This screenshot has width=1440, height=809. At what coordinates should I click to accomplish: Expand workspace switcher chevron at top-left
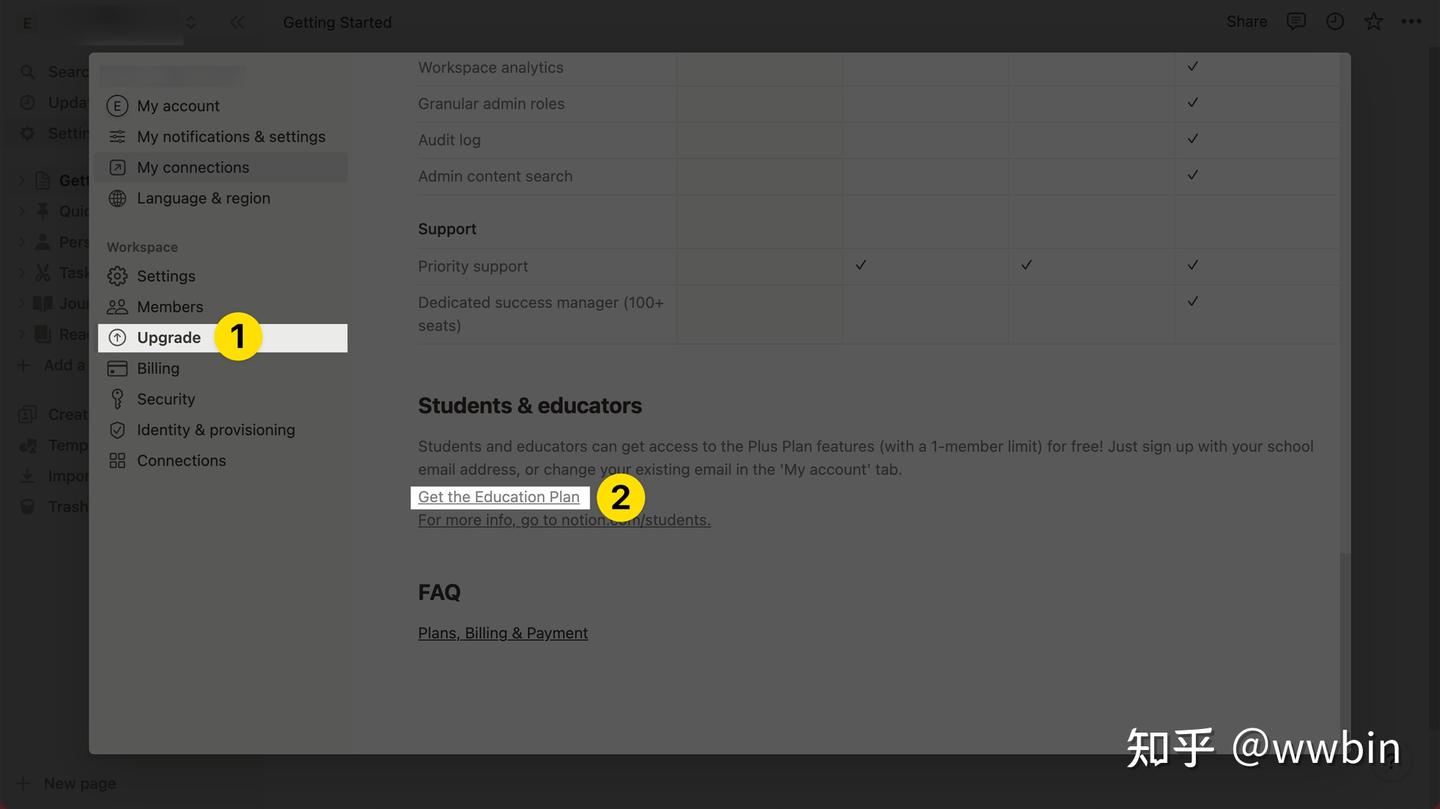190,22
